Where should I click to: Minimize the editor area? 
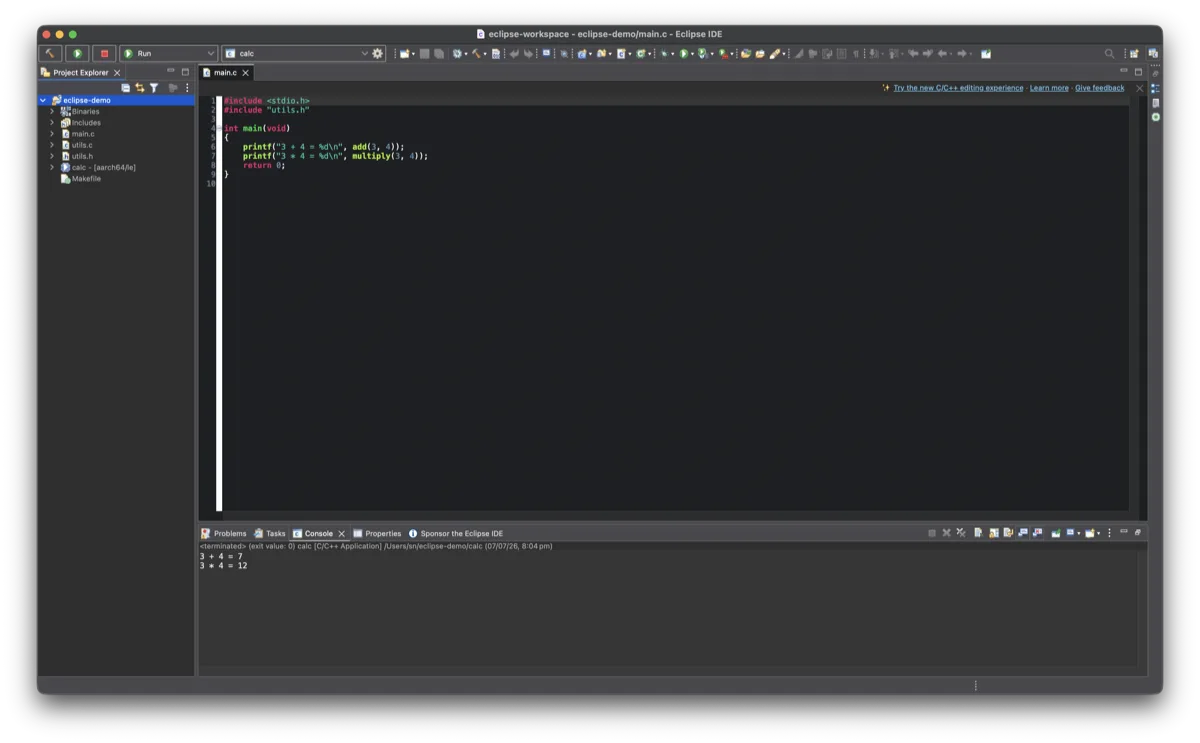point(1124,72)
